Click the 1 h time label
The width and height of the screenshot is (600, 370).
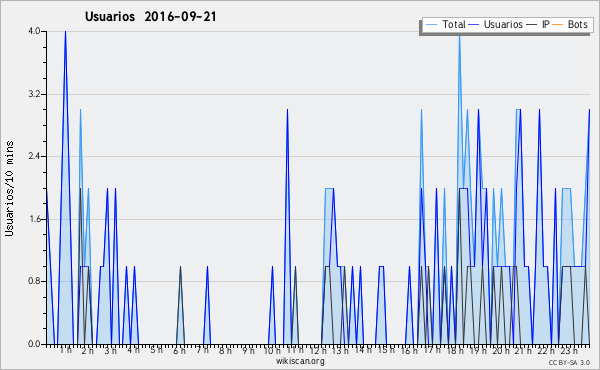(x=65, y=350)
